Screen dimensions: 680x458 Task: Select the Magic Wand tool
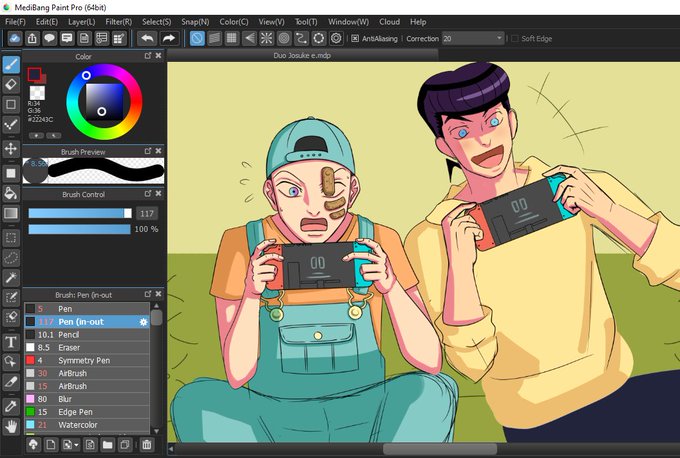point(11,278)
